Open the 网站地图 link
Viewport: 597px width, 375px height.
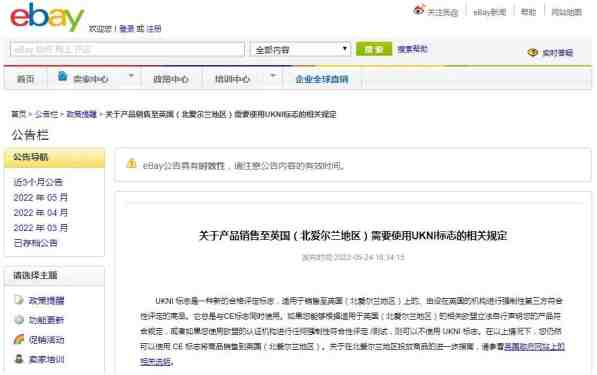pos(567,12)
